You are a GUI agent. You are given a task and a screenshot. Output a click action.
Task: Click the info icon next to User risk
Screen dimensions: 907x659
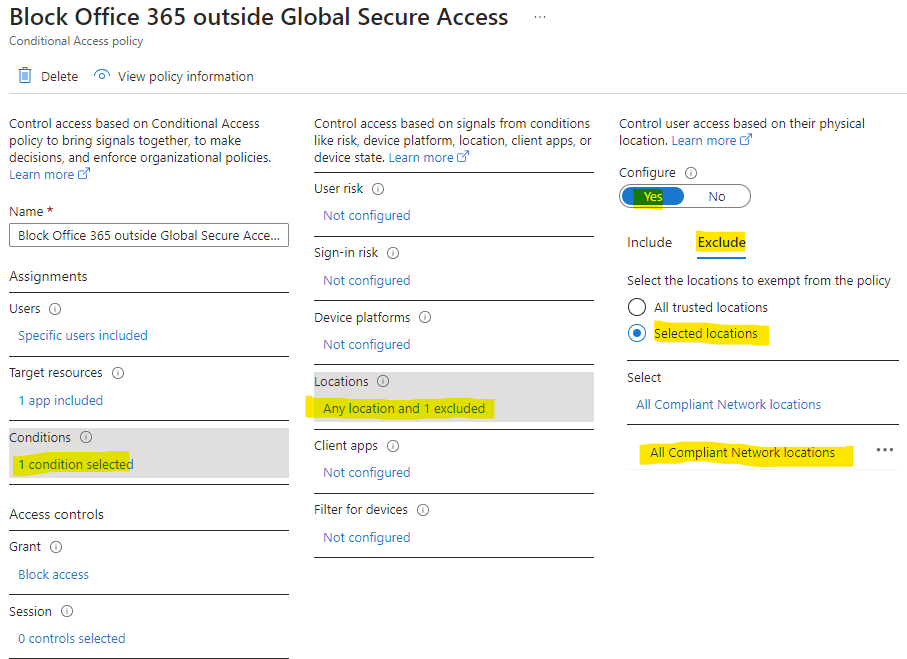tap(378, 189)
